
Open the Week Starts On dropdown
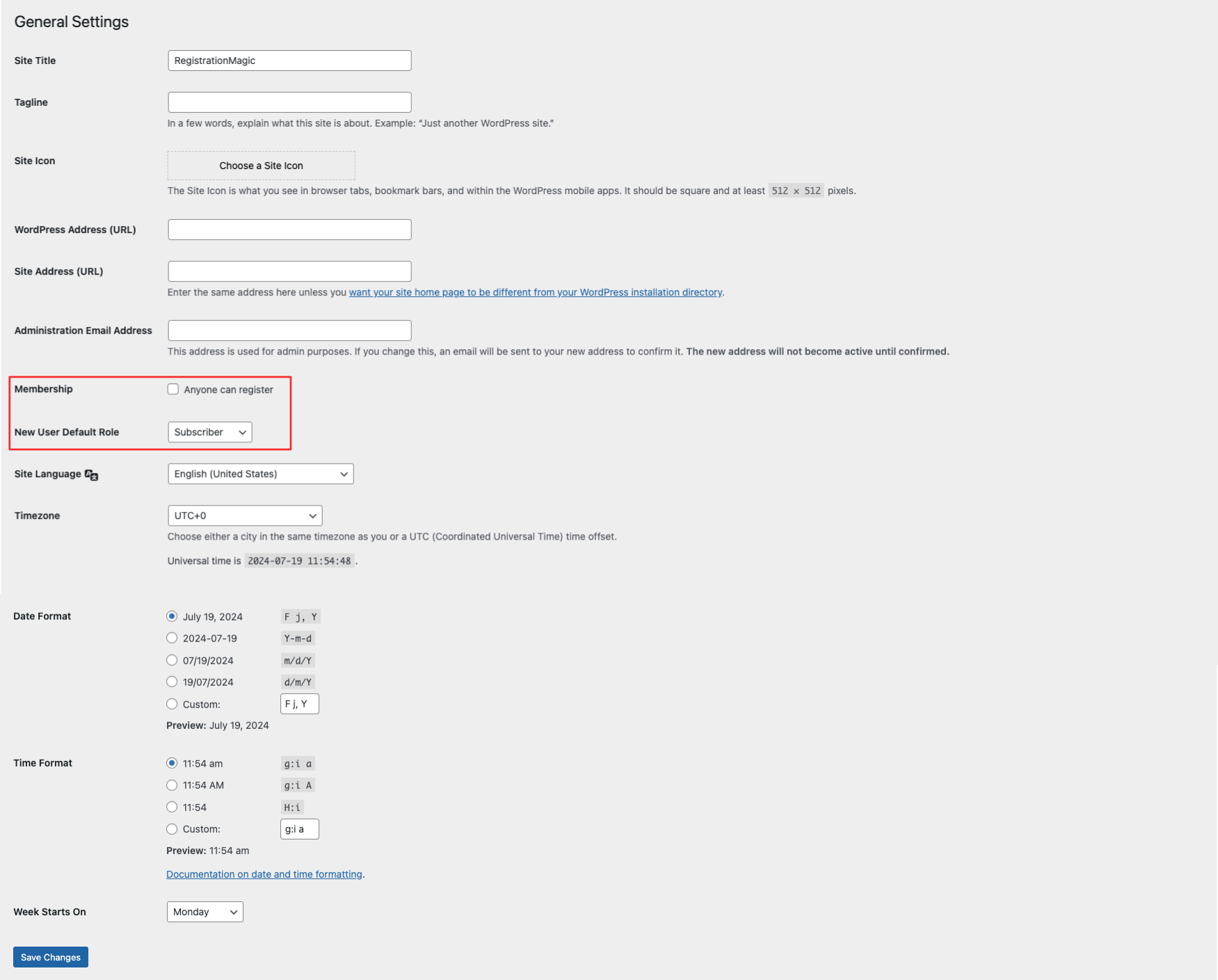click(204, 912)
